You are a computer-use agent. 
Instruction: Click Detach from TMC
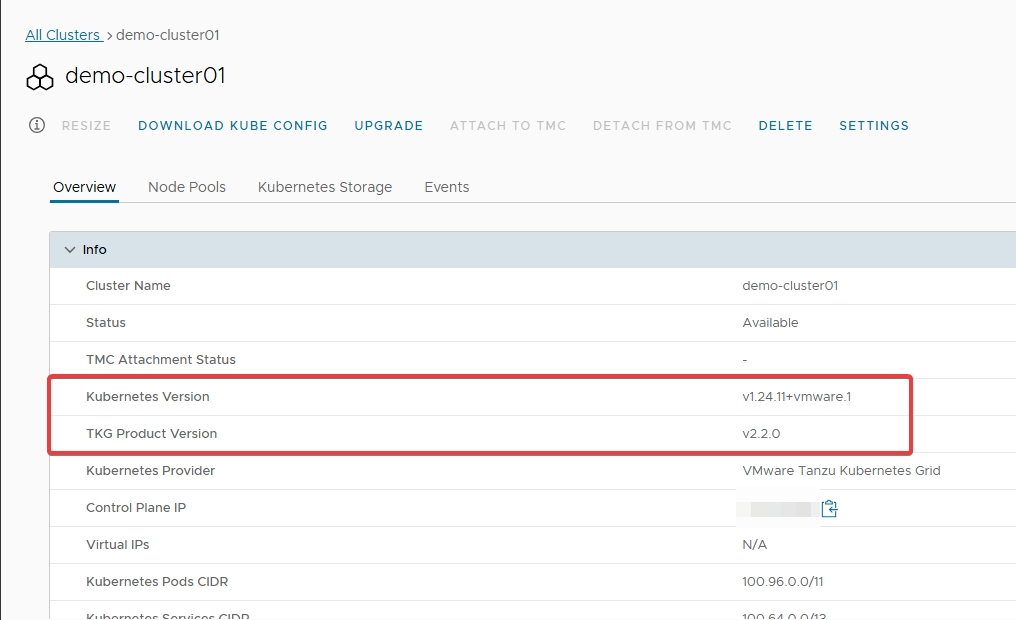click(x=662, y=126)
